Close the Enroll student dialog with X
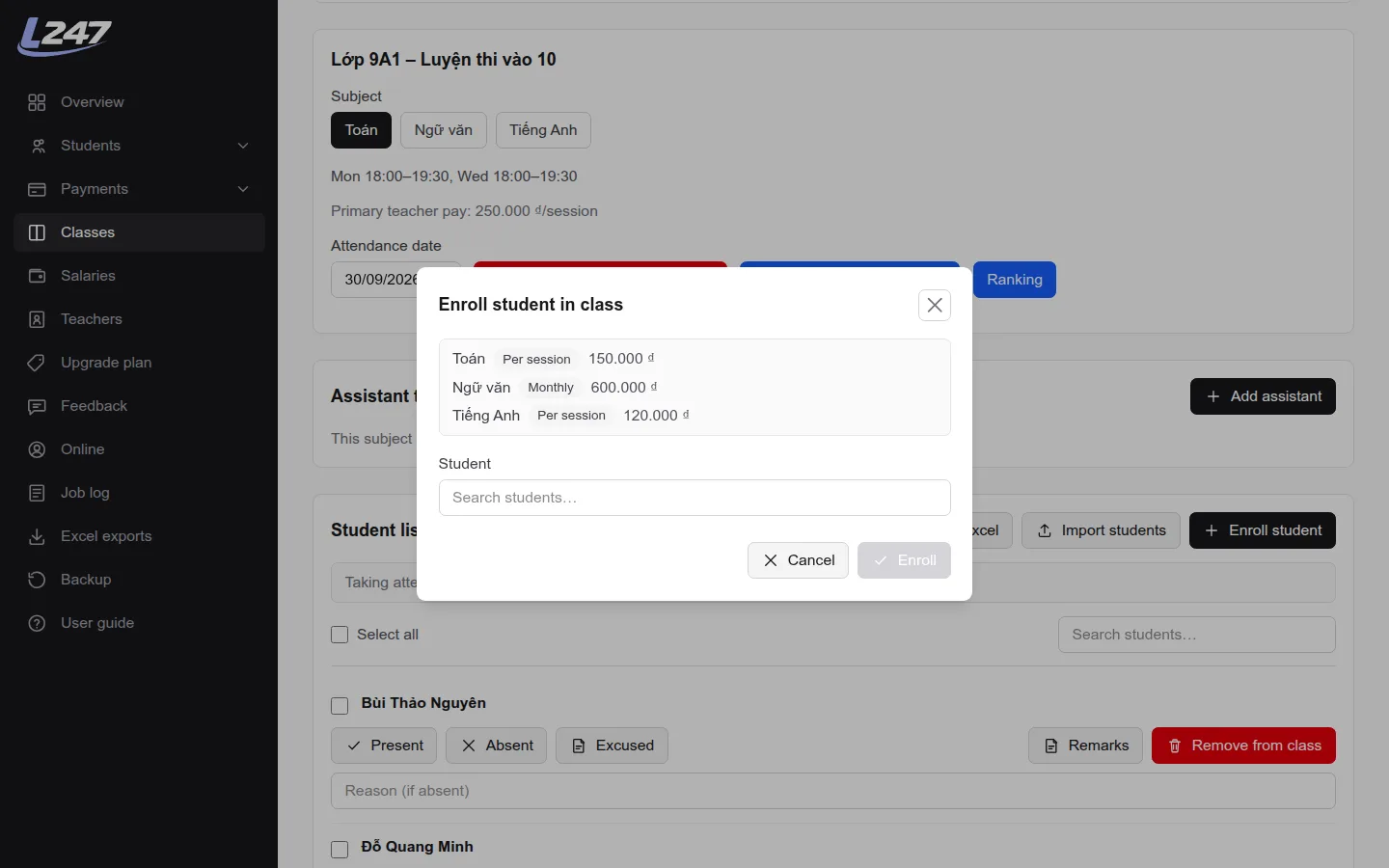The width and height of the screenshot is (1389, 868). click(x=935, y=305)
